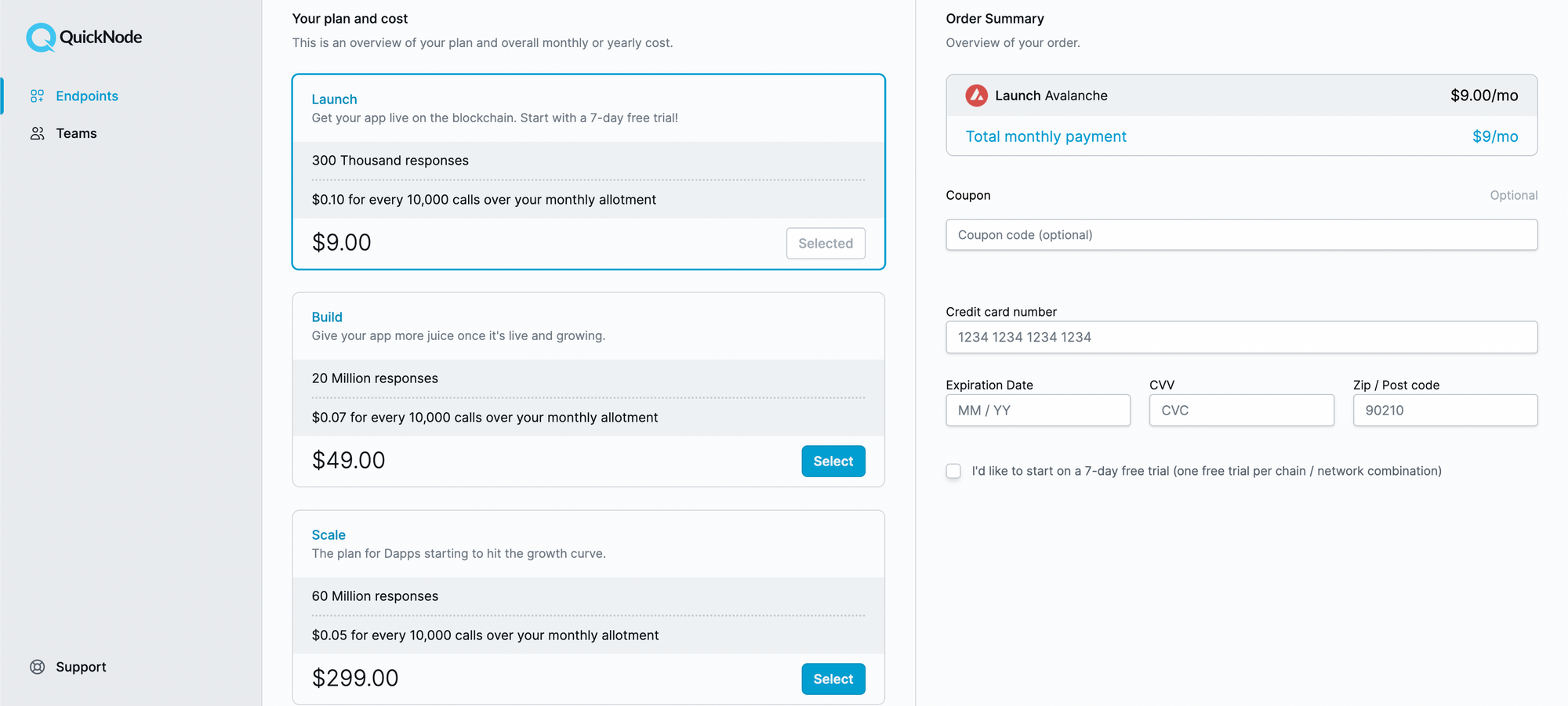Click the Zip / Post code field
Screen dimensions: 1568x706
(x=1445, y=411)
